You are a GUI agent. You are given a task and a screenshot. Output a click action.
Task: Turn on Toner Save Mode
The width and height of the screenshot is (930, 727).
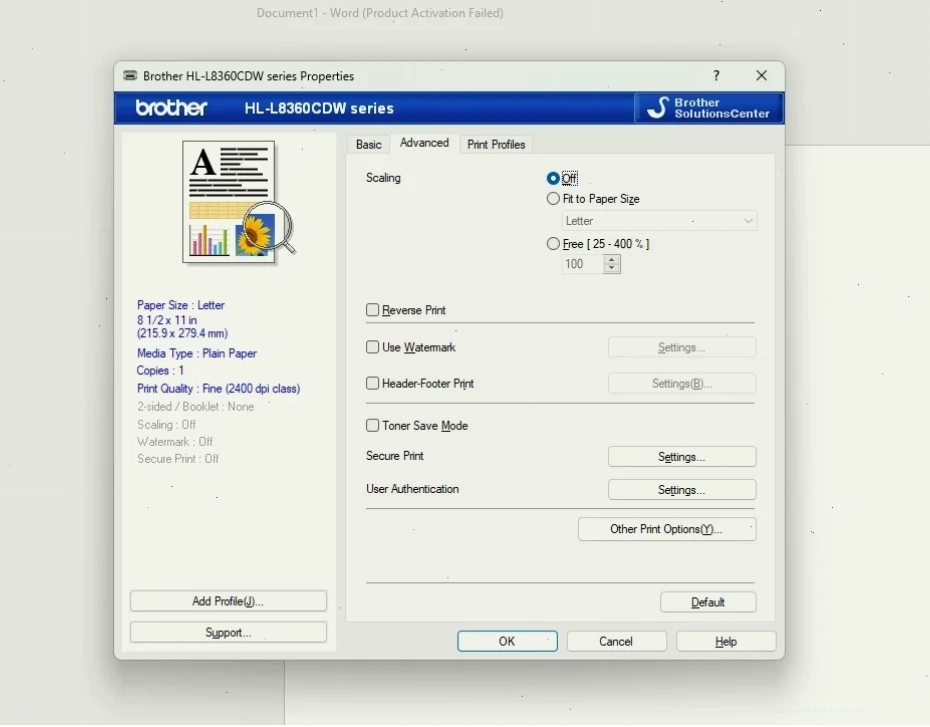[x=372, y=425]
